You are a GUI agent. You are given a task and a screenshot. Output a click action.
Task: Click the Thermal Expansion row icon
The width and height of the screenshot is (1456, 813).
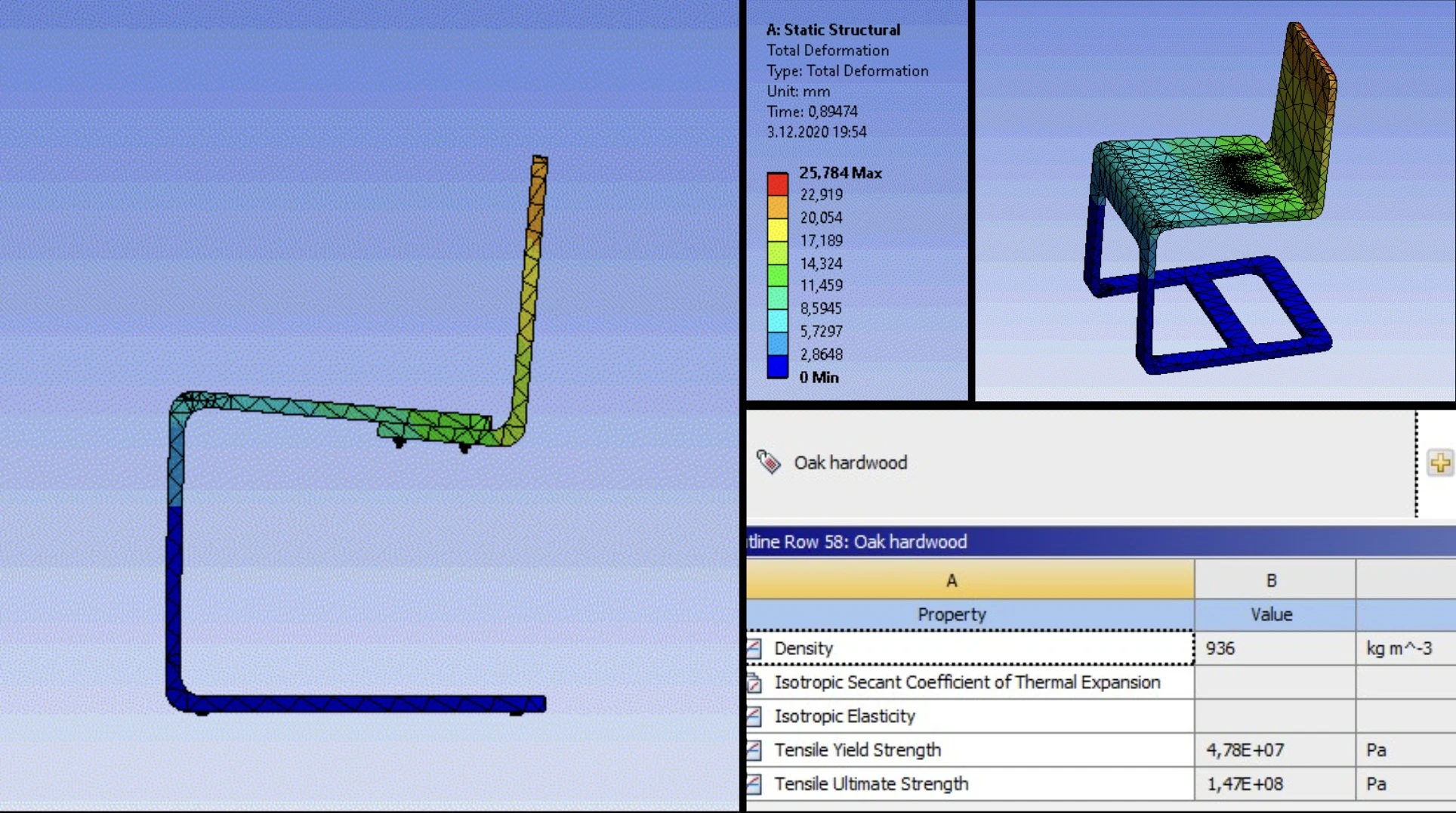[754, 682]
